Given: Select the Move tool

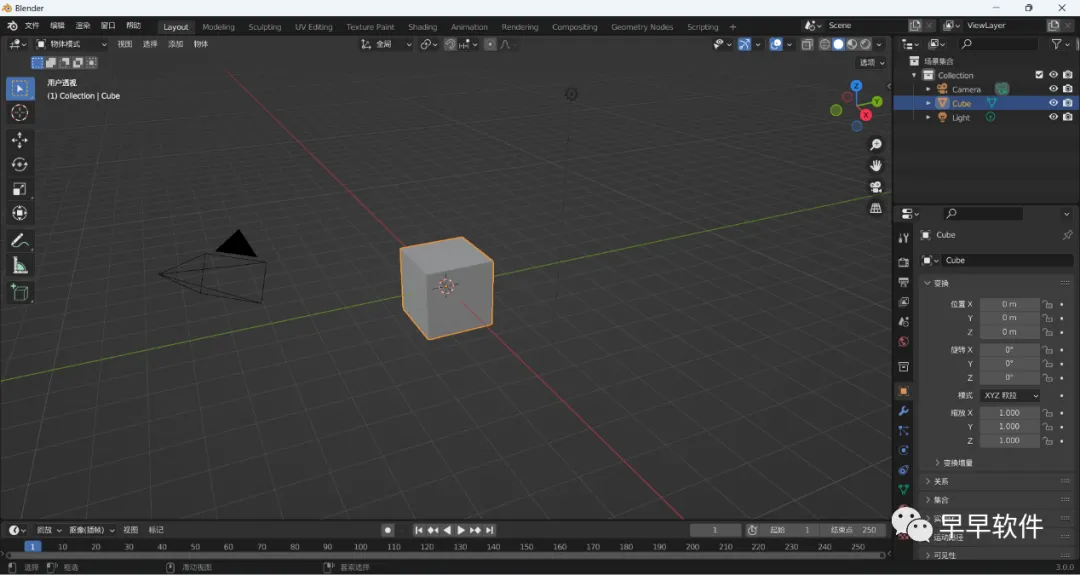Looking at the screenshot, I should point(19,140).
